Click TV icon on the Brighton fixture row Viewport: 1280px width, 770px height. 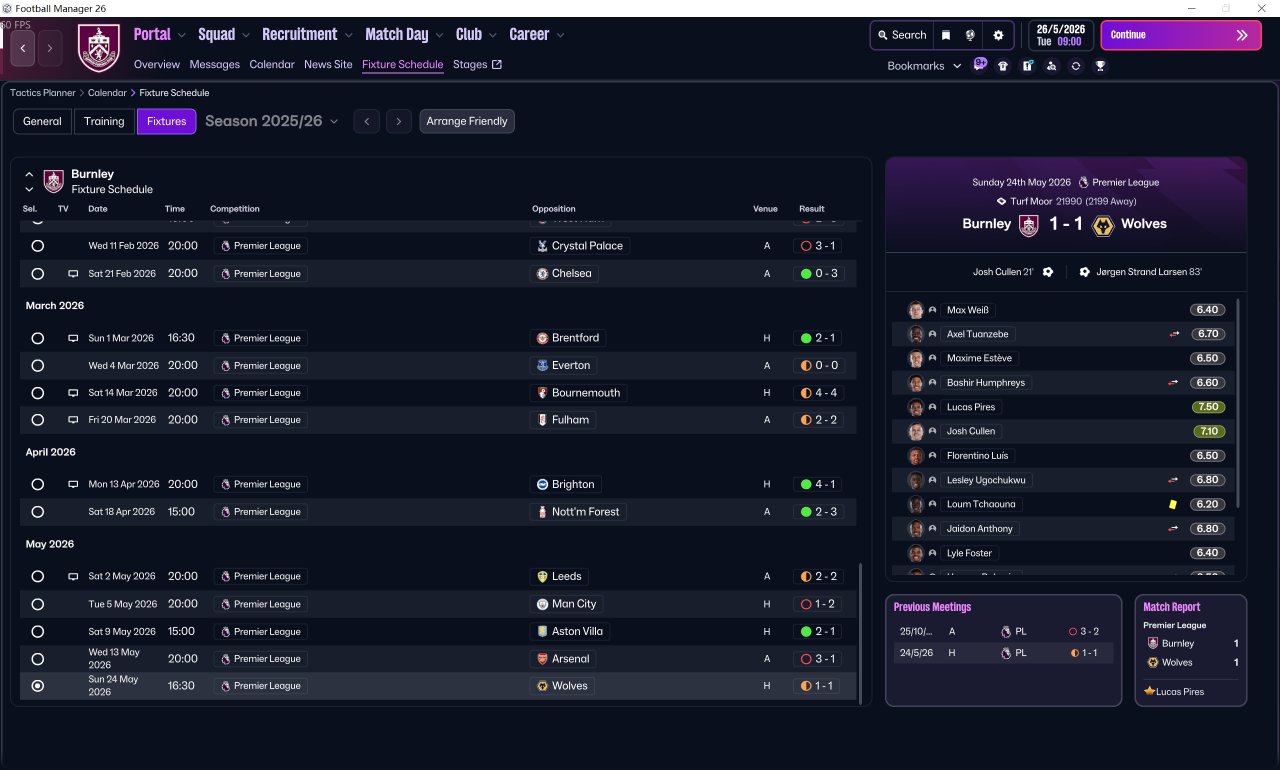(72, 484)
